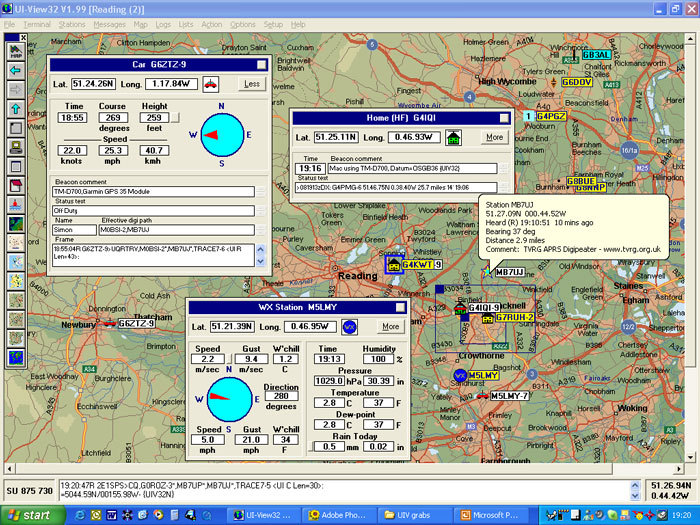Click the computer terminal toolbar icon
The width and height of the screenshot is (700, 525).
[x=16, y=147]
